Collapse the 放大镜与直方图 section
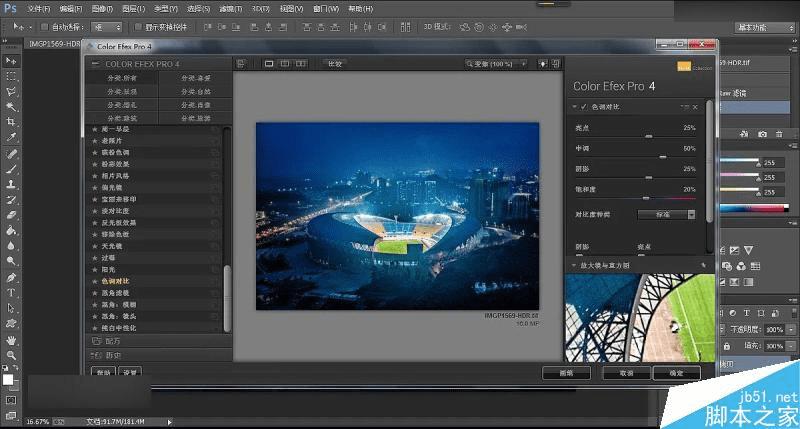Image resolution: width=800 pixels, height=429 pixels. pyautogui.click(x=574, y=265)
